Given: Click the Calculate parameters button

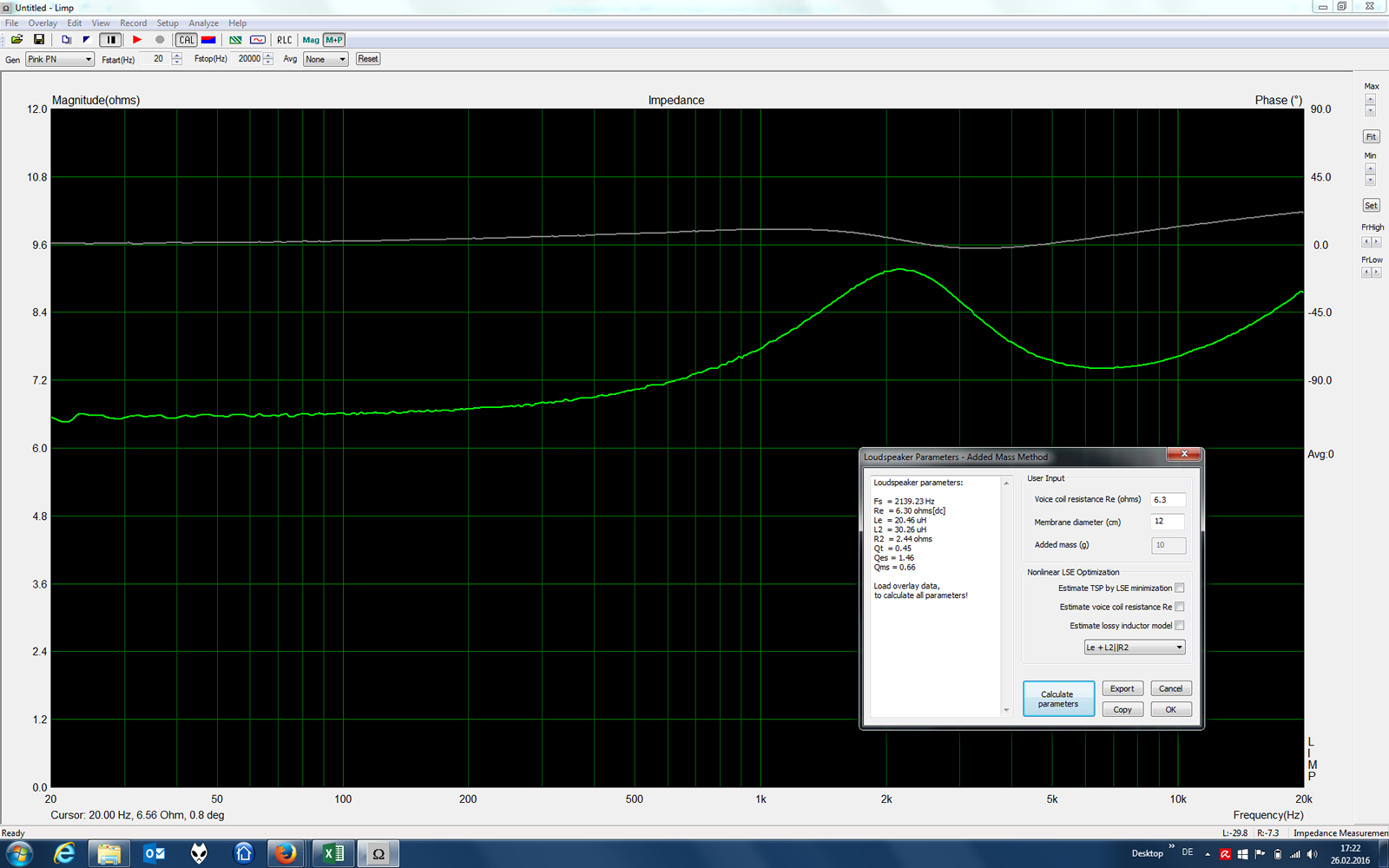Looking at the screenshot, I should (1058, 699).
